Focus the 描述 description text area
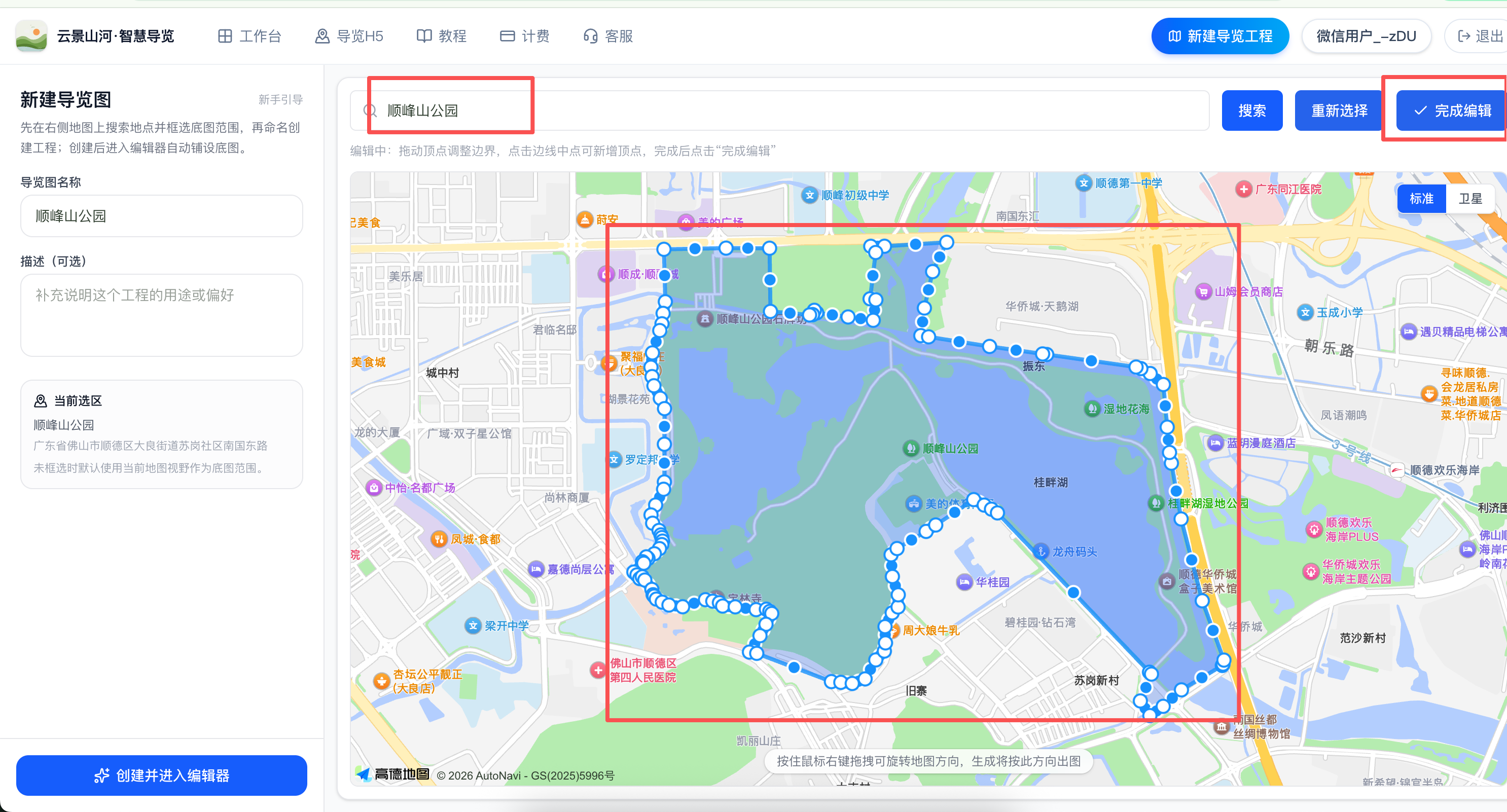1507x812 pixels. tap(161, 315)
